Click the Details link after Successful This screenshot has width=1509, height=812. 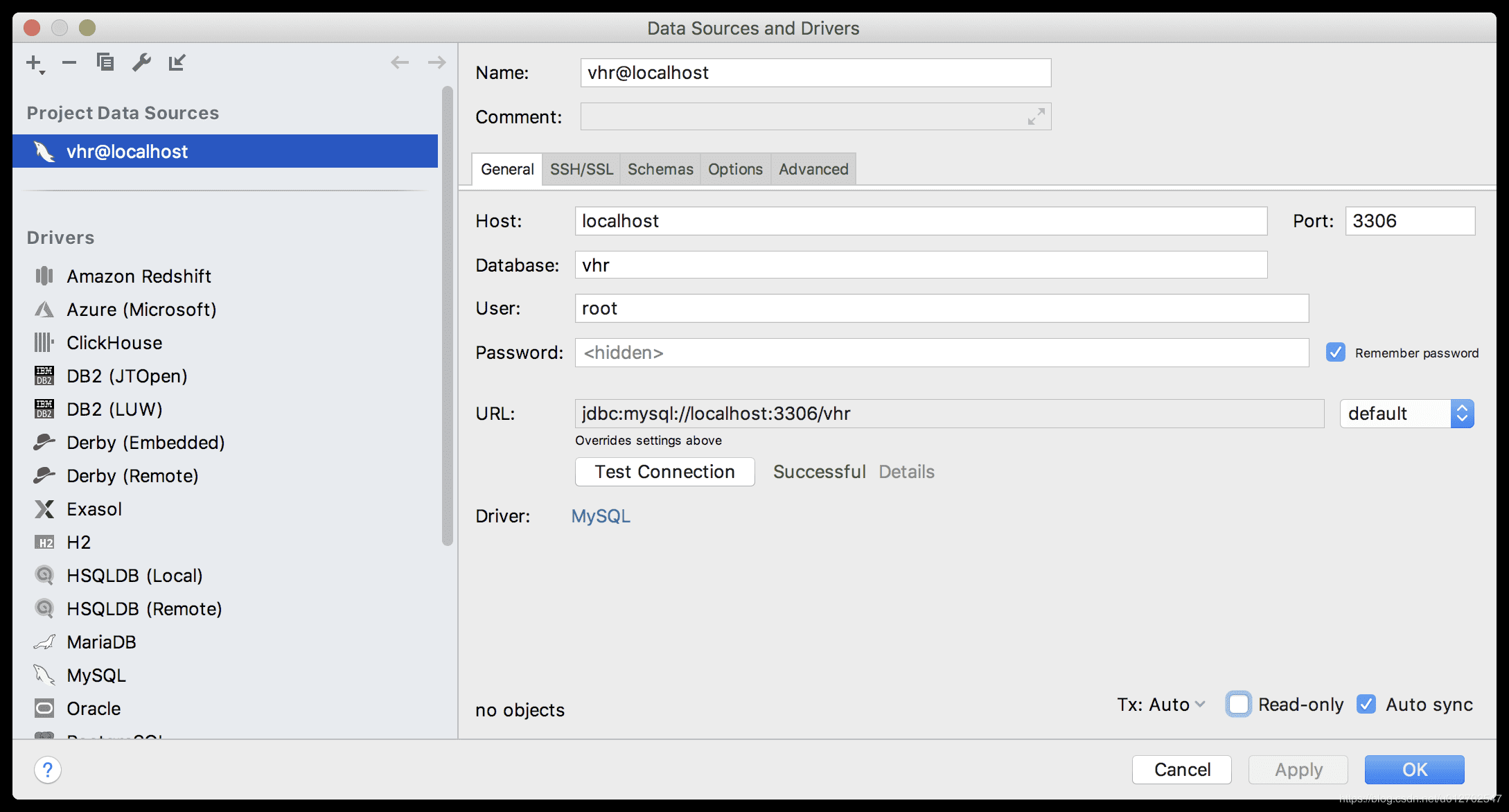tap(907, 471)
